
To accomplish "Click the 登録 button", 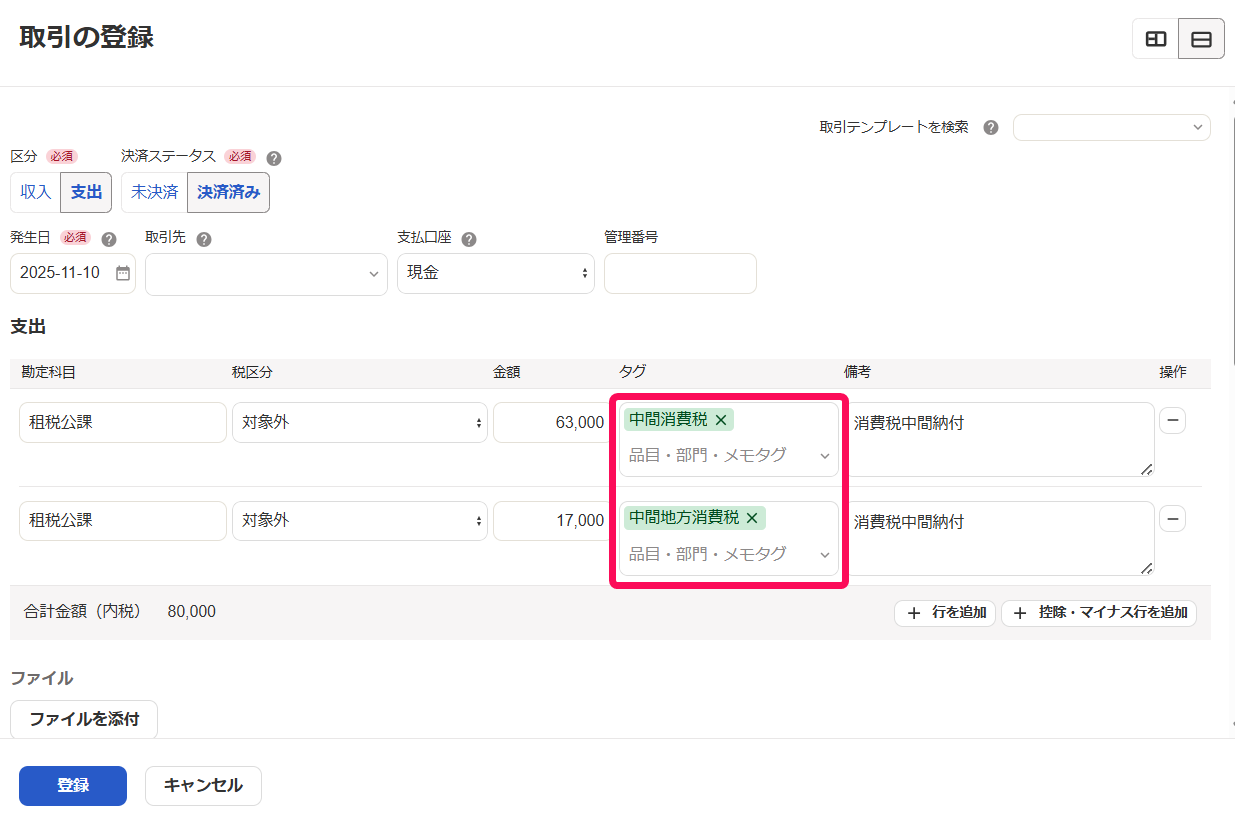I will tap(73, 786).
